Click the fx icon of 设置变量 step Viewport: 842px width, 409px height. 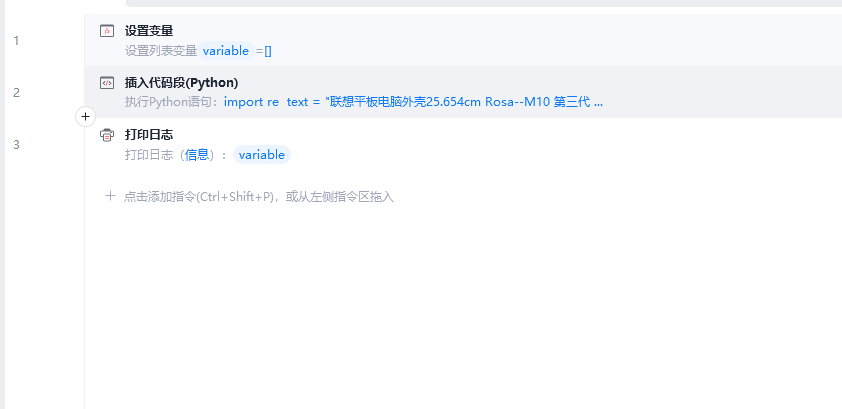point(107,31)
